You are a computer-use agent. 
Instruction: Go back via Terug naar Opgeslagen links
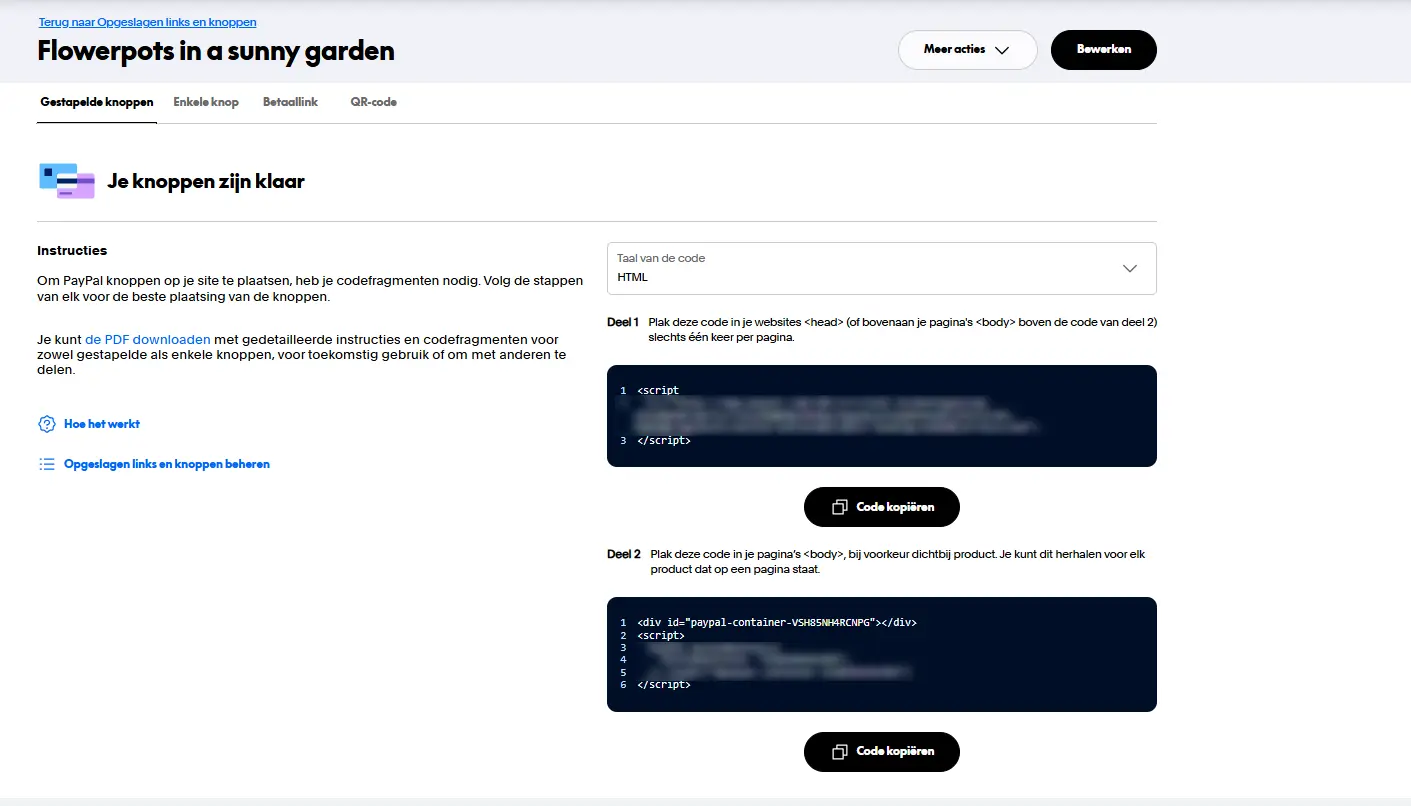point(147,22)
